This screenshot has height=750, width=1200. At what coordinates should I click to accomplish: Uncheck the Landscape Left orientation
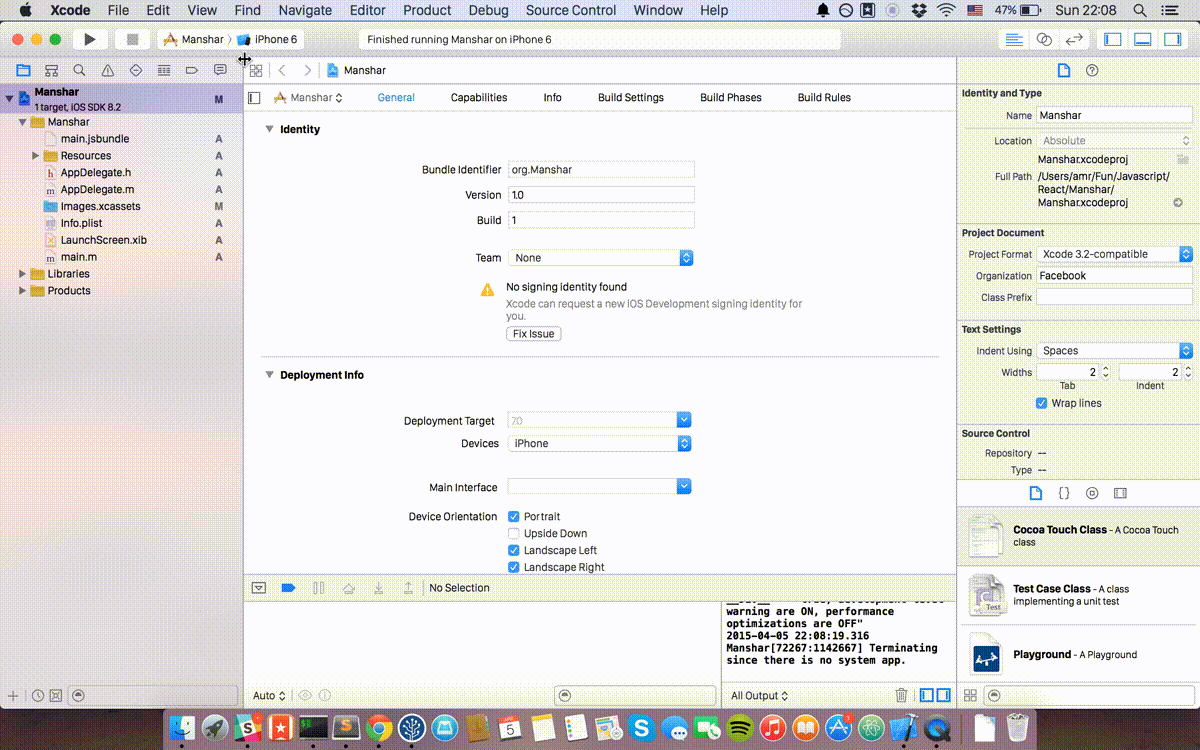click(514, 551)
